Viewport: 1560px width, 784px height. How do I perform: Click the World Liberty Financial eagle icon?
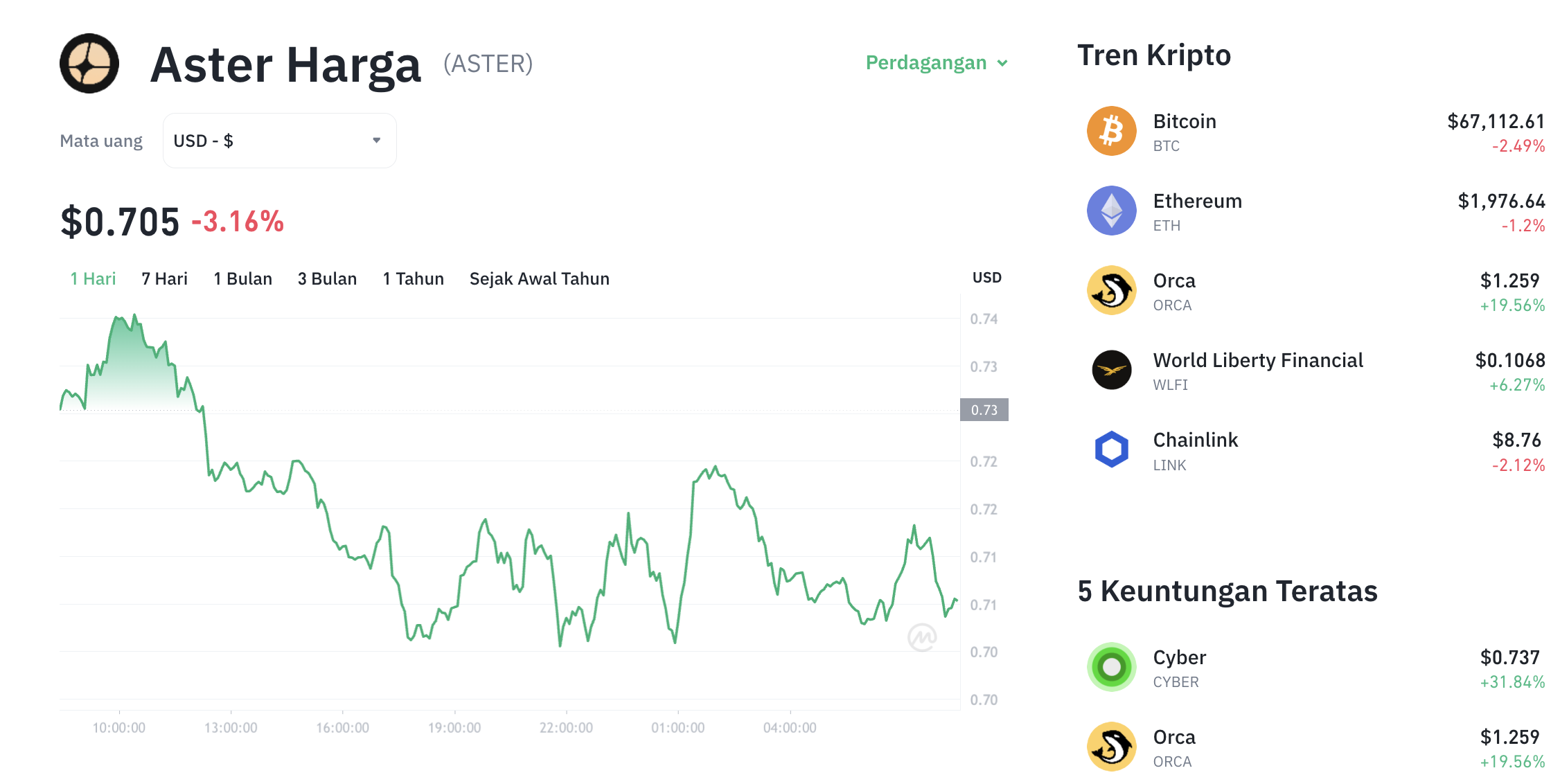(1111, 369)
